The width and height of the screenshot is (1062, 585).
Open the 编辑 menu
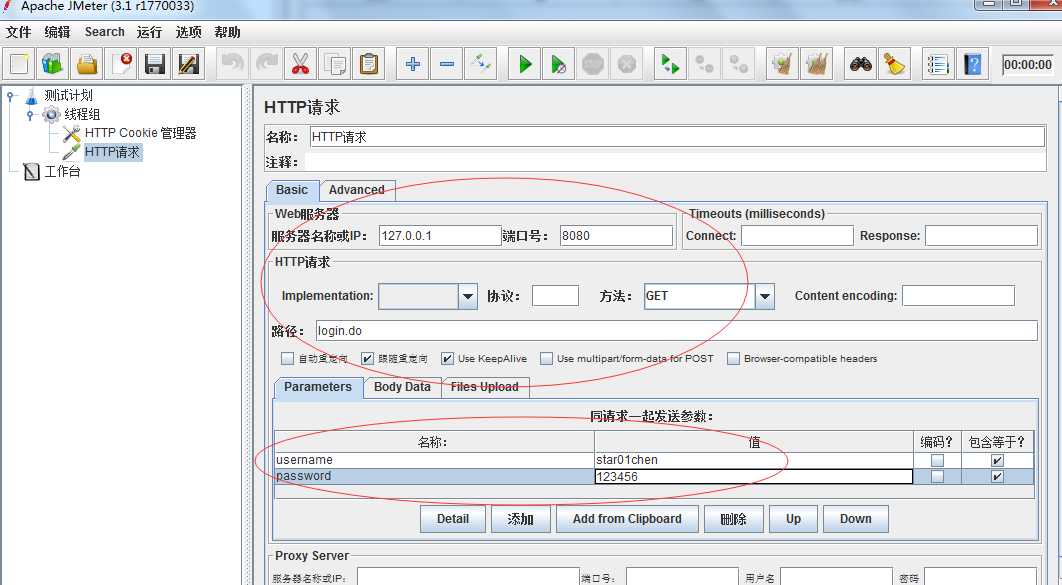click(58, 32)
